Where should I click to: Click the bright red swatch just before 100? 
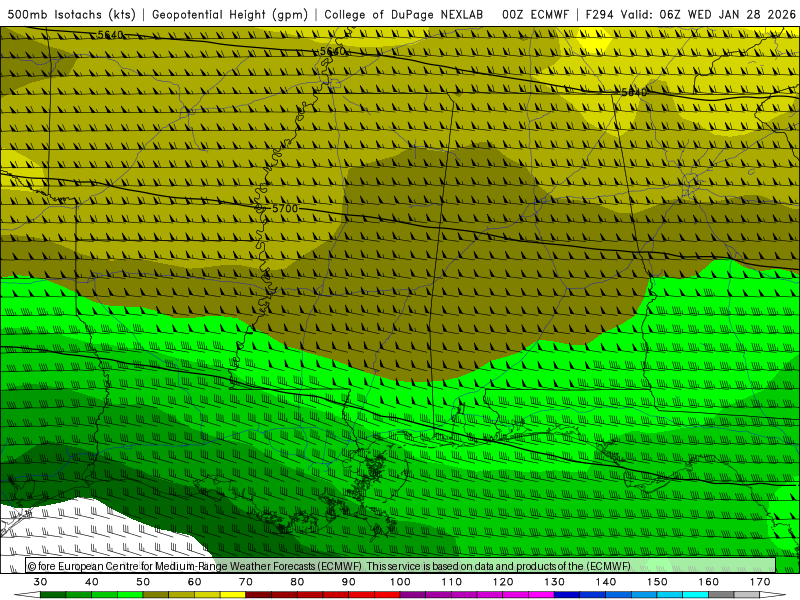point(387,595)
